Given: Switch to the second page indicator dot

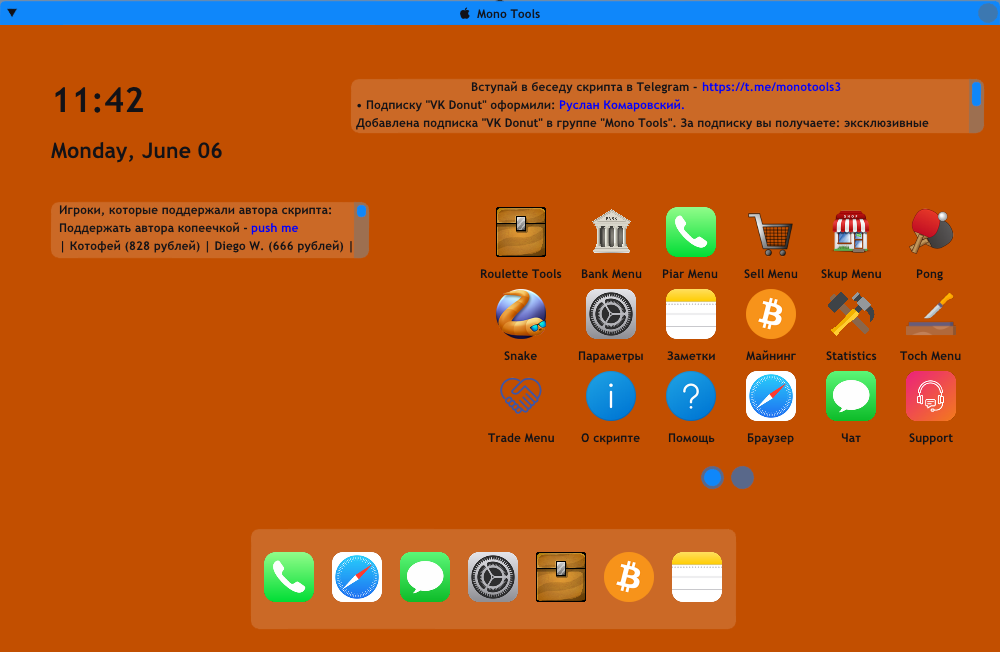Looking at the screenshot, I should 742,477.
